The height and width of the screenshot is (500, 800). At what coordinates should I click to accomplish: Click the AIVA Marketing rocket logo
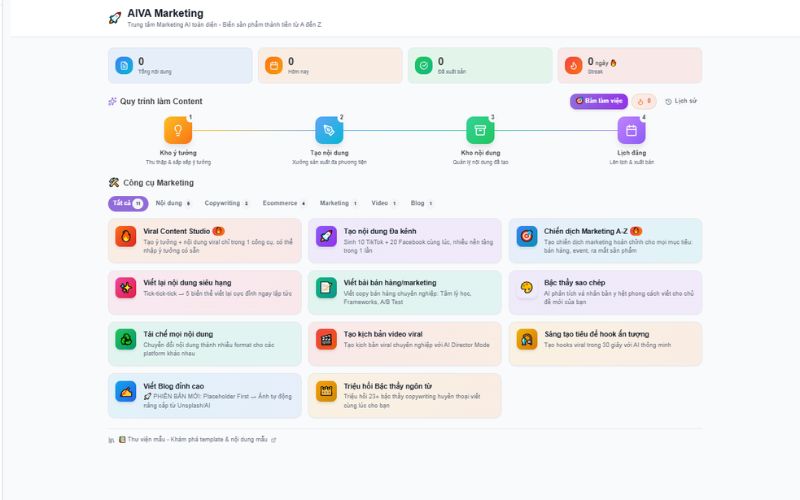(x=115, y=18)
